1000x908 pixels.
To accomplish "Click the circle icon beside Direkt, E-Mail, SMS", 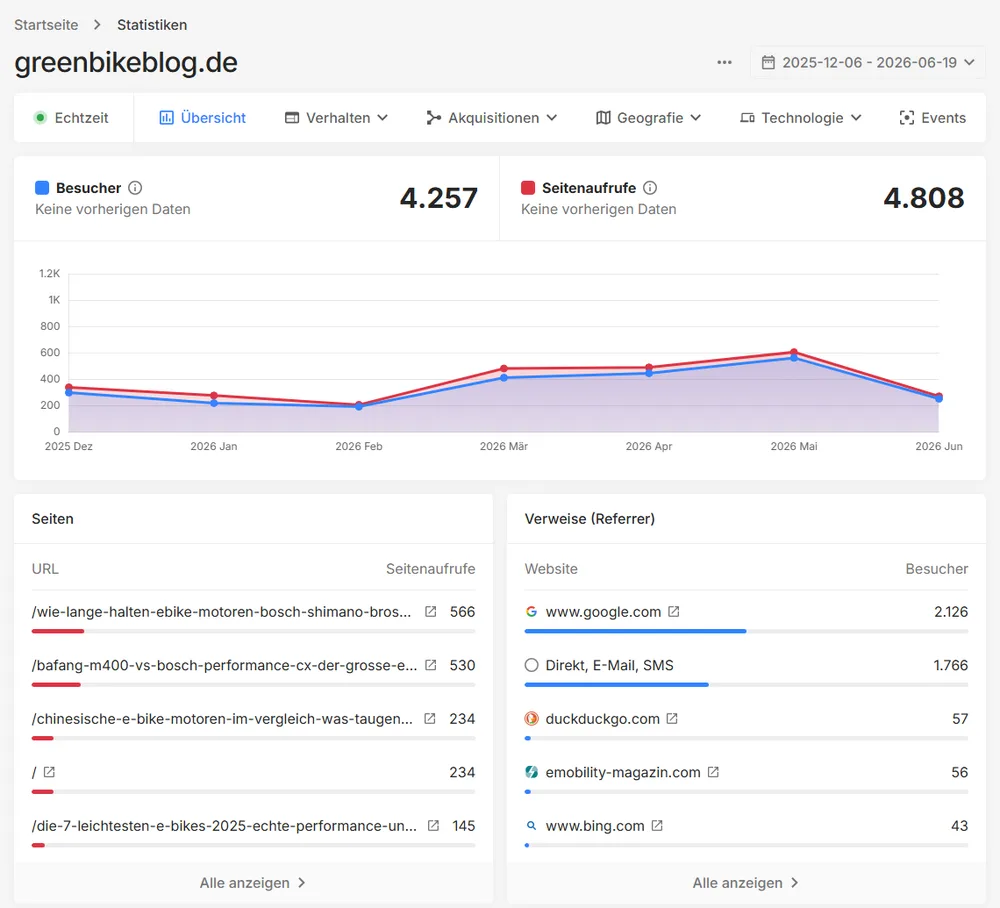I will pos(531,665).
